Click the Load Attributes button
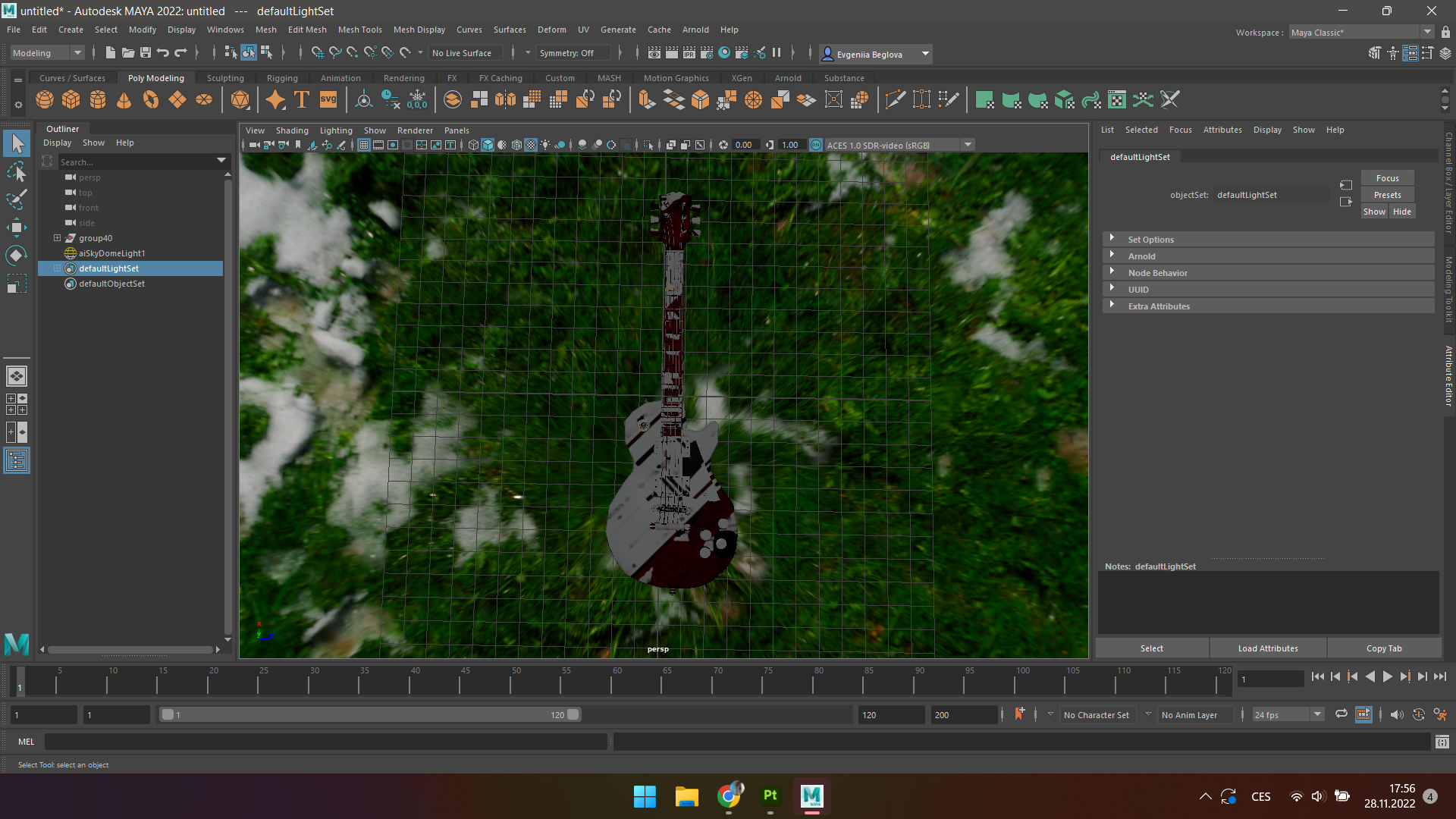 [1267, 648]
